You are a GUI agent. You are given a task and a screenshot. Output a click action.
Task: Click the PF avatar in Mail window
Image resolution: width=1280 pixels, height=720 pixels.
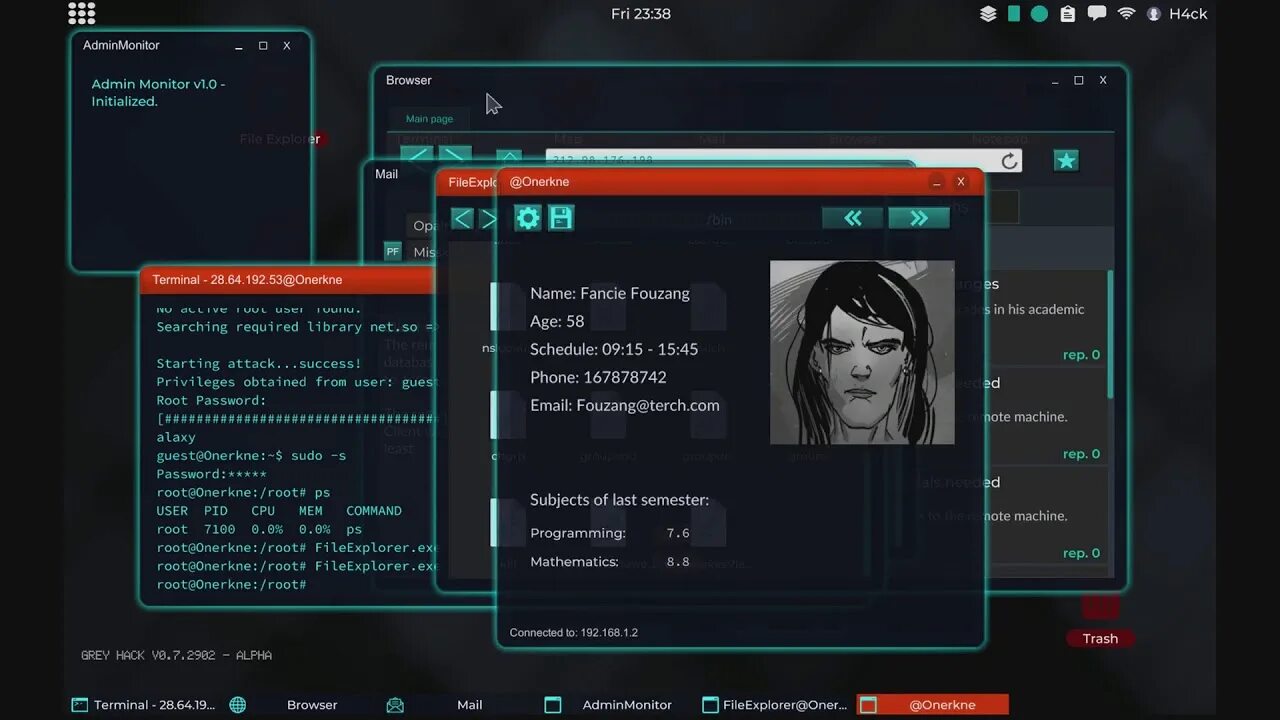point(393,251)
